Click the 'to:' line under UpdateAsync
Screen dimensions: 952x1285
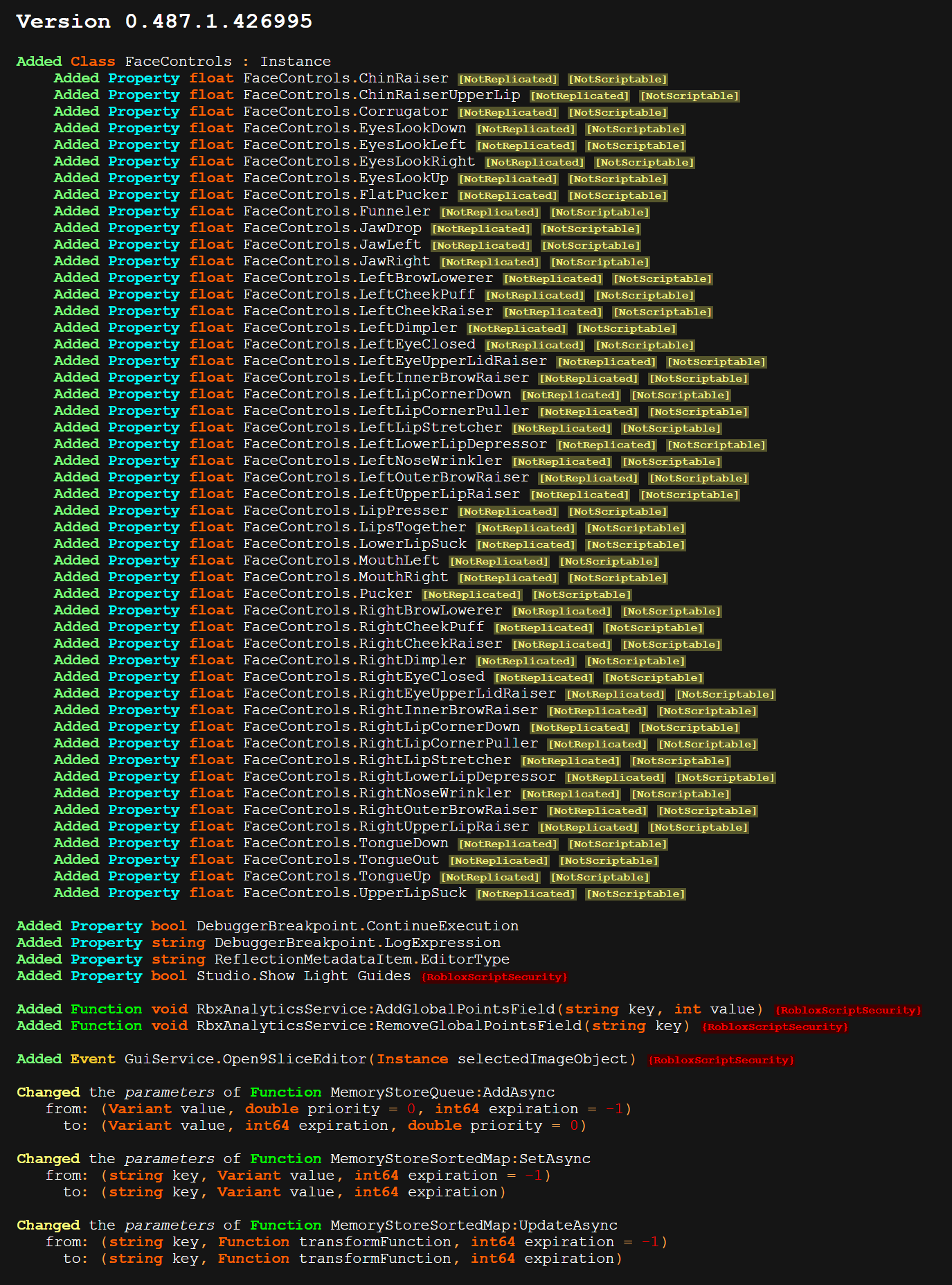(343, 1259)
